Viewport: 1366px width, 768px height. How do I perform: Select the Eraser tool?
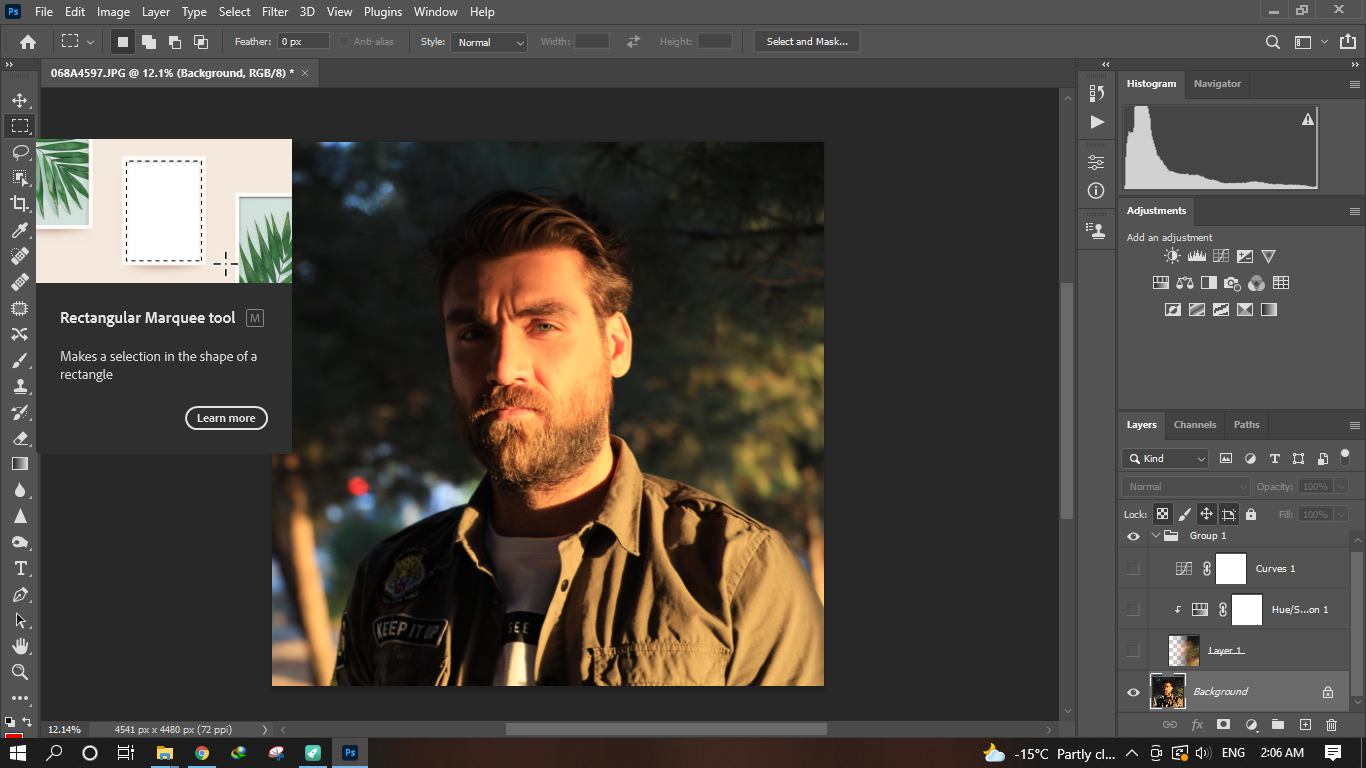tap(19, 438)
